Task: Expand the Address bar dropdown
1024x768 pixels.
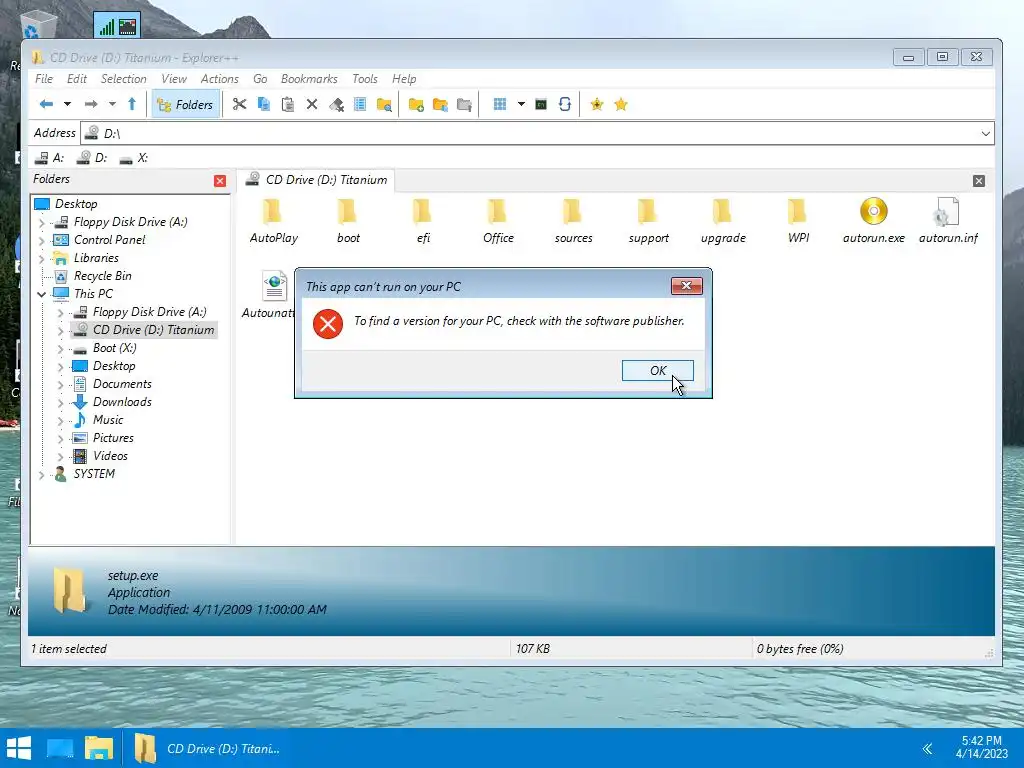Action: [985, 133]
